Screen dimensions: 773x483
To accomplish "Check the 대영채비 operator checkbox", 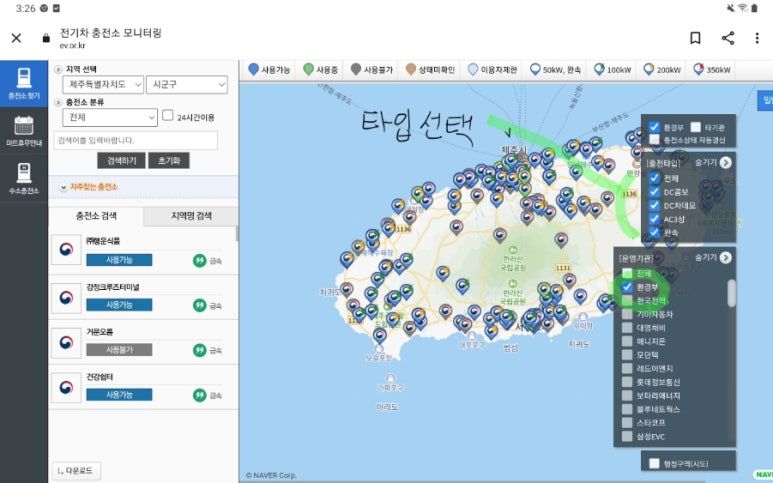I will click(x=627, y=328).
